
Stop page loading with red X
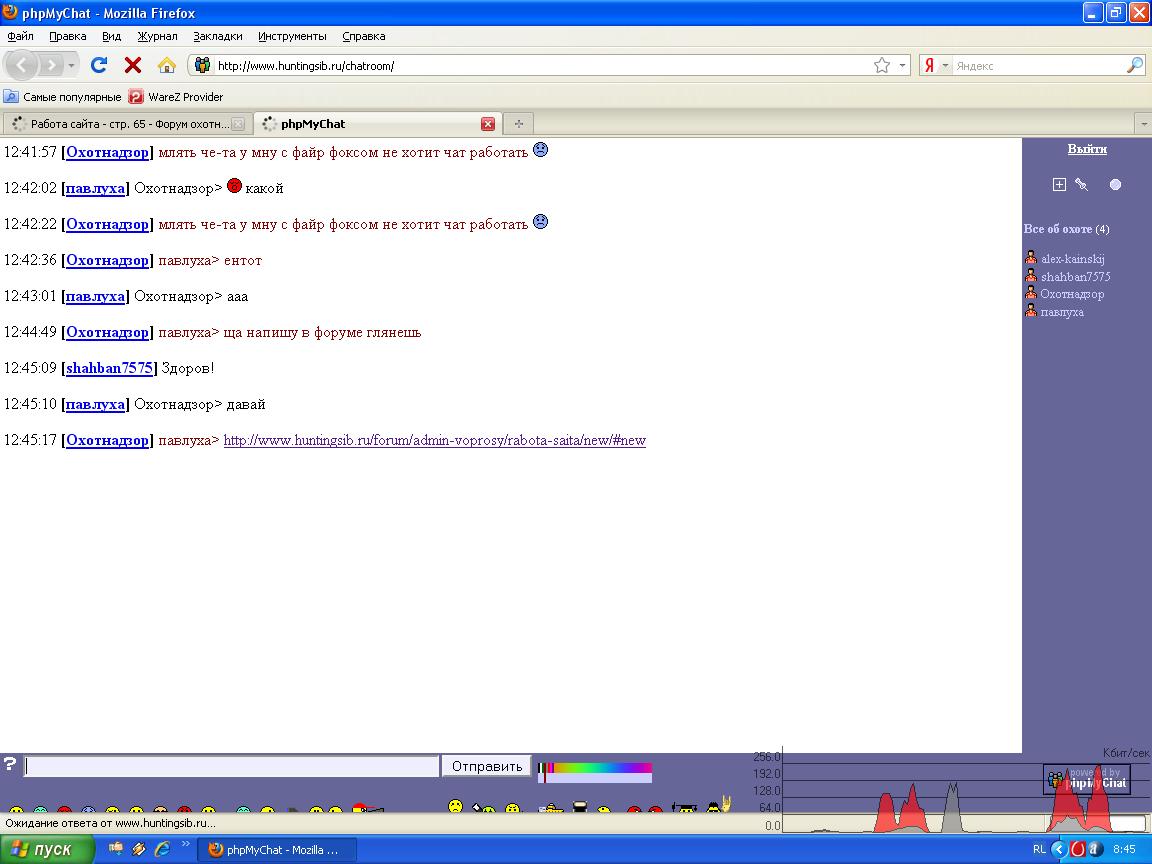(x=132, y=65)
